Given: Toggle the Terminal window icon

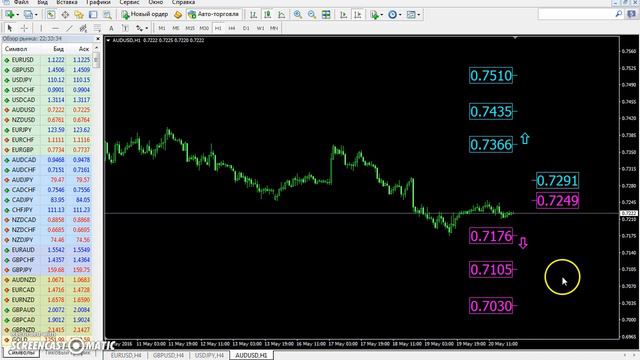Looking at the screenshot, I should [x=93, y=15].
